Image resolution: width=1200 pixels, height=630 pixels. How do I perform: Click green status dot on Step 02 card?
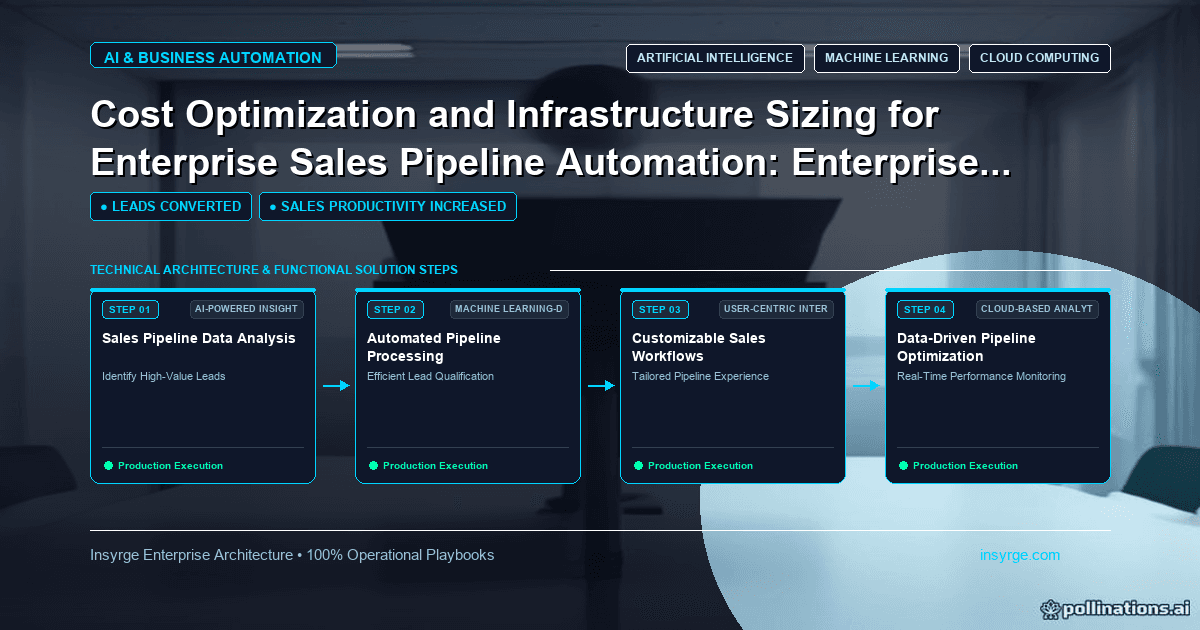(373, 465)
